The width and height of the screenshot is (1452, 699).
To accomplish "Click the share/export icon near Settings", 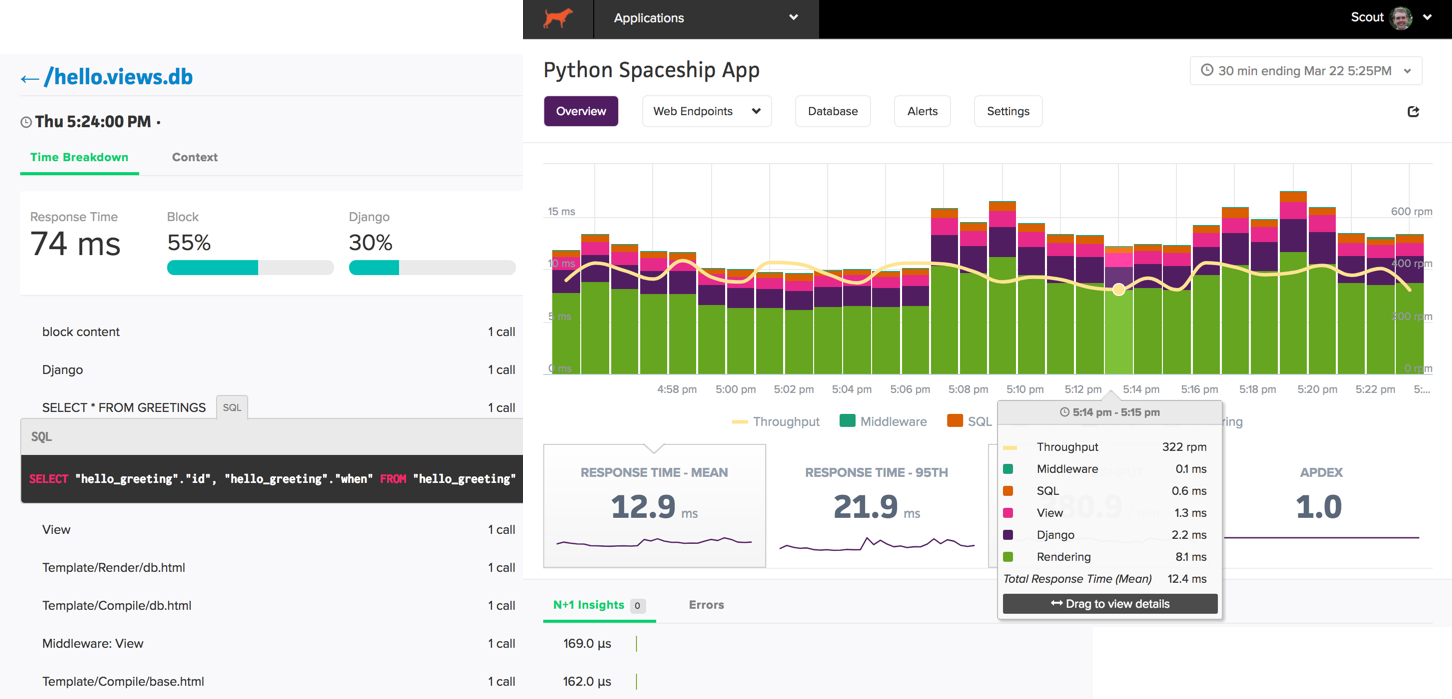I will pos(1413,111).
